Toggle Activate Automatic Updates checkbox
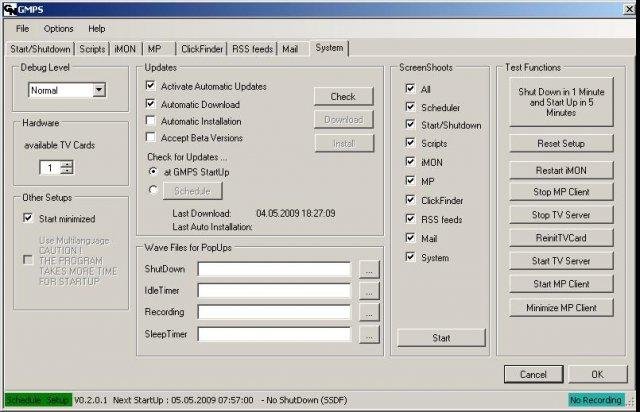This screenshot has height=412, width=640. [151, 86]
